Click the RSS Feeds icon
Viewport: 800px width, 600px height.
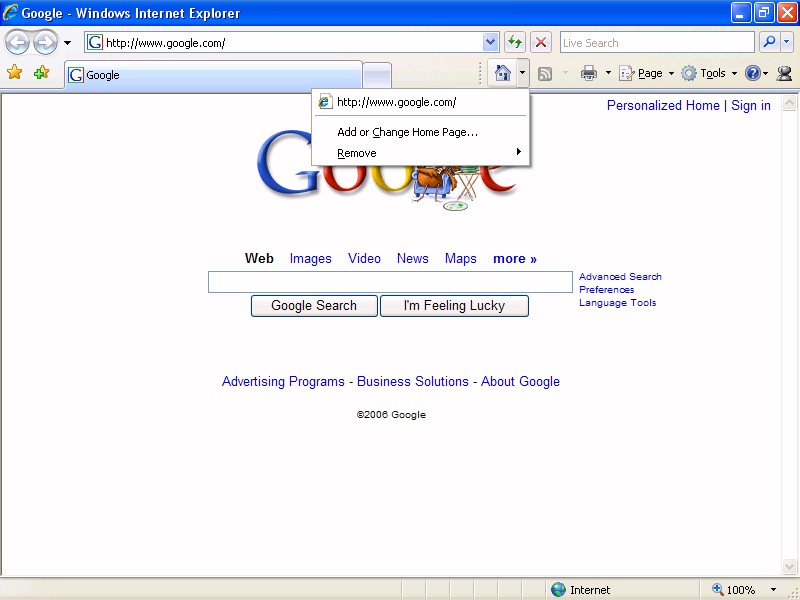coord(545,73)
